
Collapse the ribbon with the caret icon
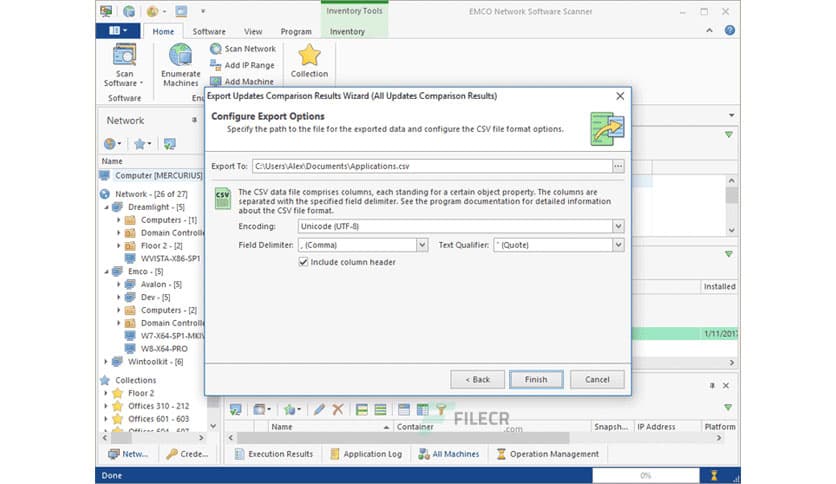(709, 30)
